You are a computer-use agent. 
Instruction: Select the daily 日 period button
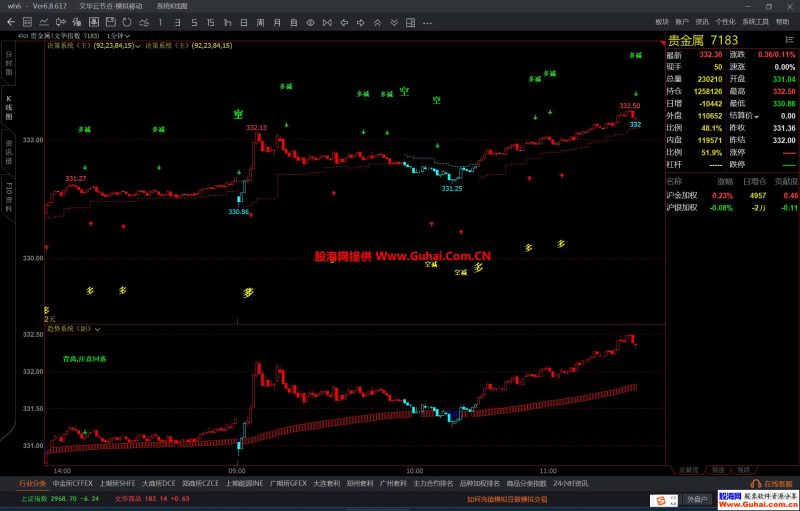point(244,22)
